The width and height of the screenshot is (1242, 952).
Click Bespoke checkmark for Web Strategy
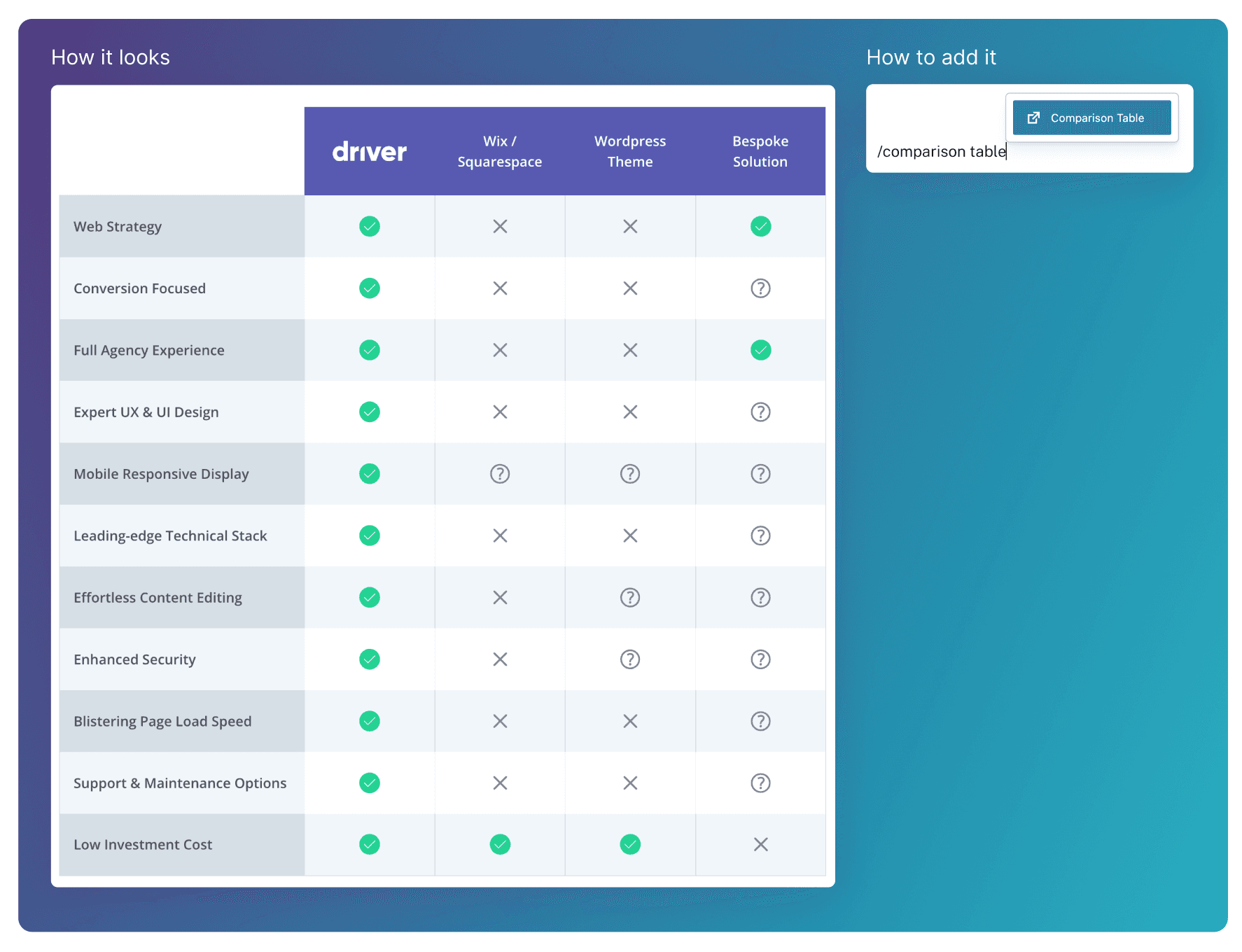point(761,226)
